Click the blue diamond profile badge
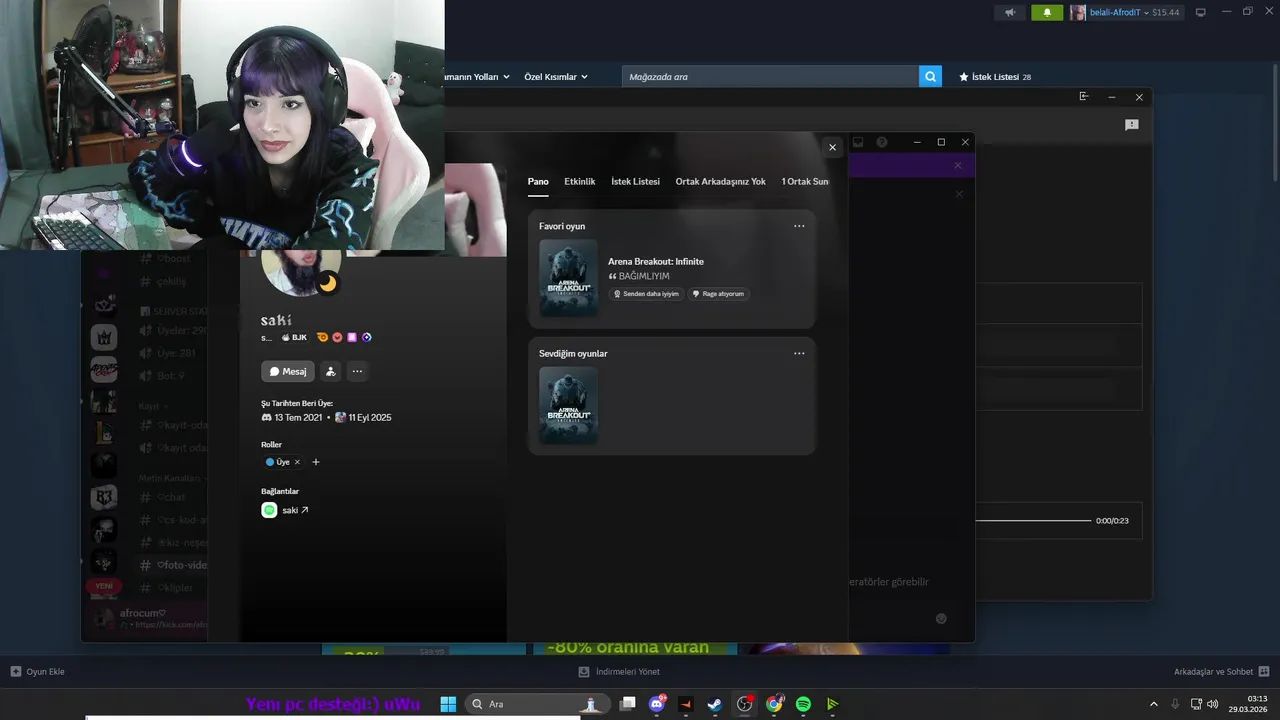 click(x=367, y=337)
